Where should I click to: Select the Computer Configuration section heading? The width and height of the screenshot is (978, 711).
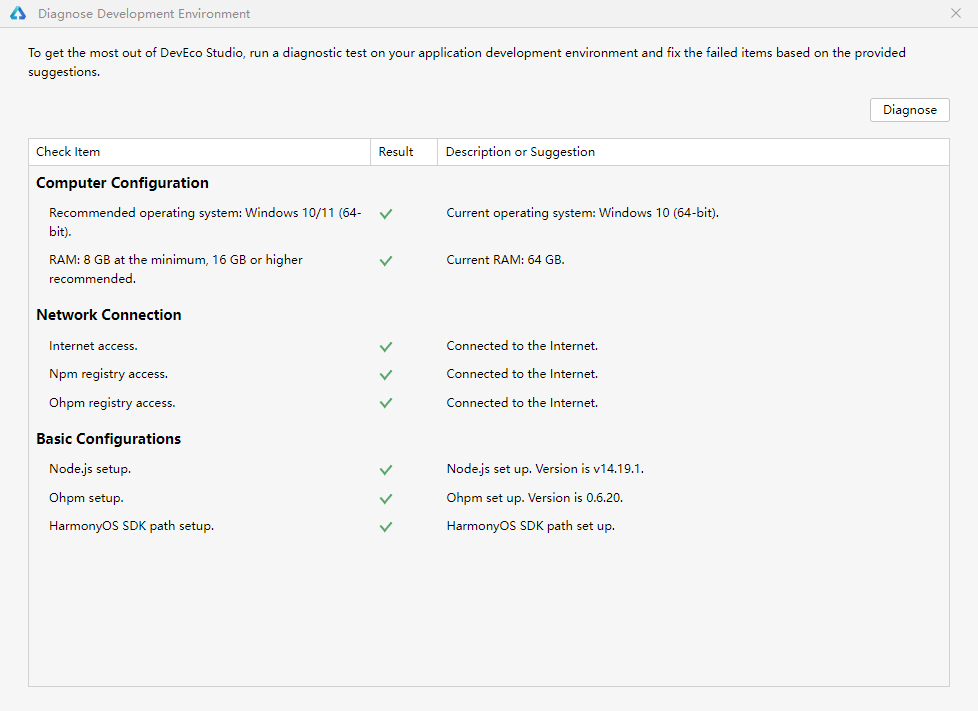(122, 183)
